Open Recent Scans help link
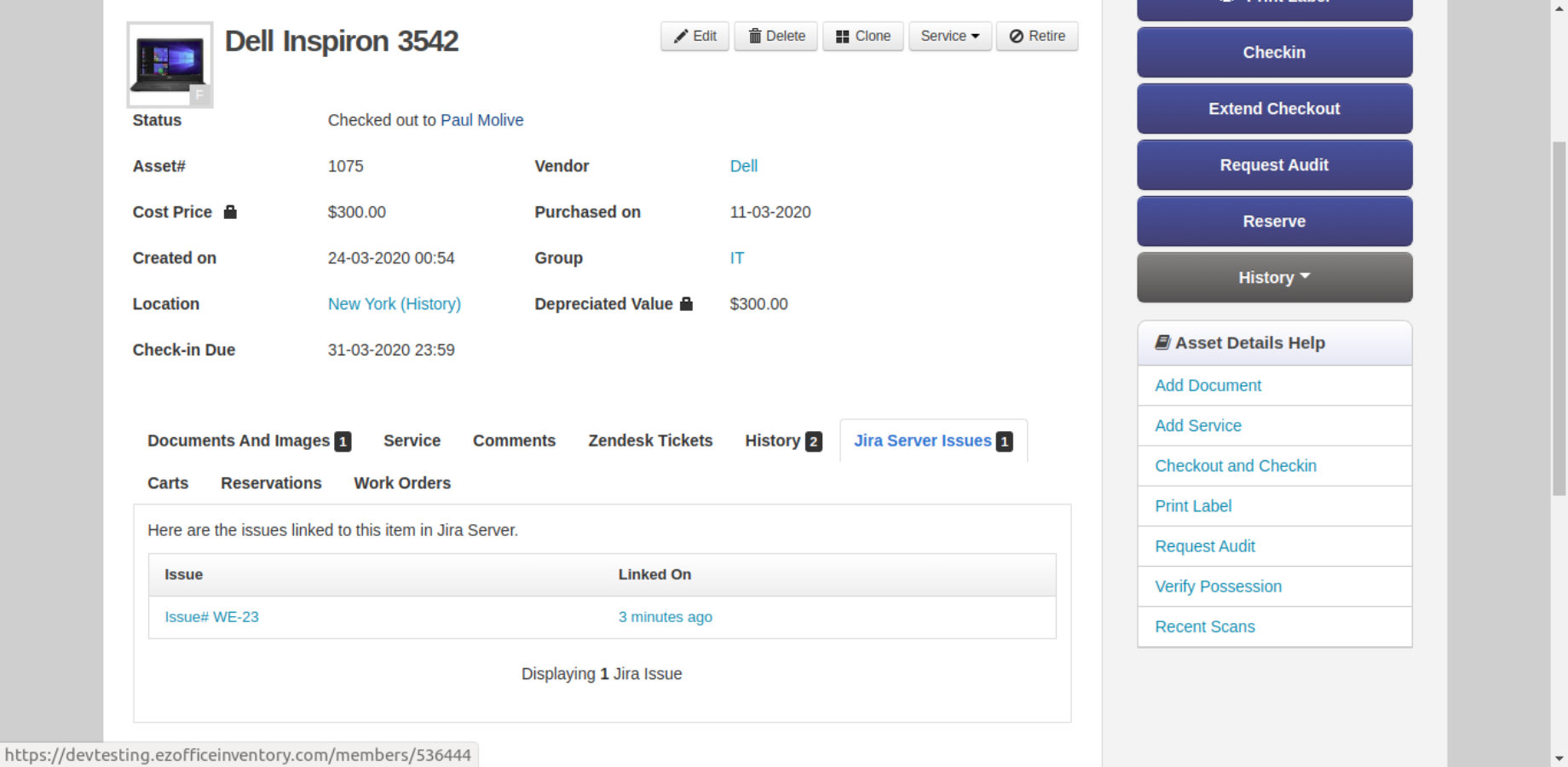Image resolution: width=1568 pixels, height=767 pixels. coord(1205,626)
